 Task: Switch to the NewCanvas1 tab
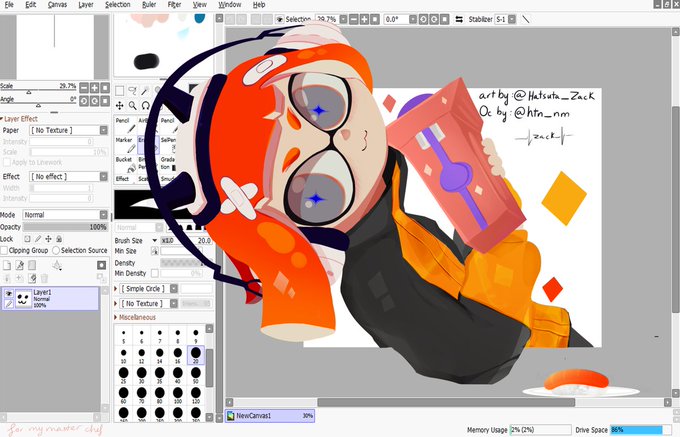[269, 415]
